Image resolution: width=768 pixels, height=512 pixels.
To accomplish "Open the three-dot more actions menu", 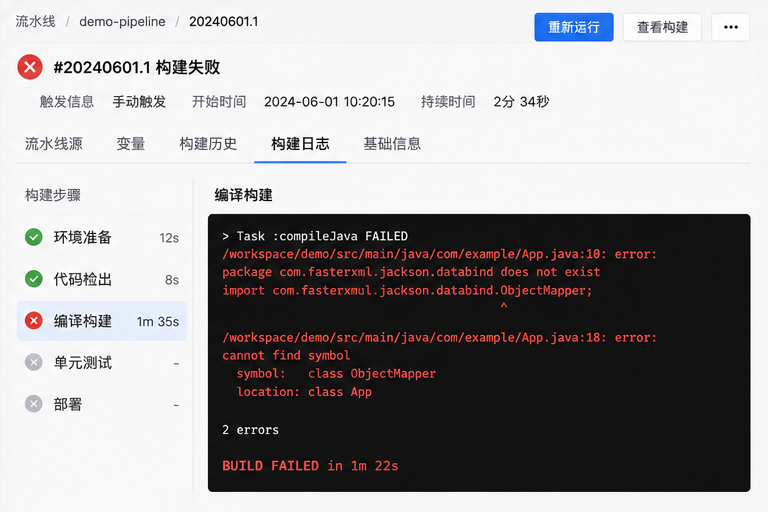I will click(x=730, y=27).
